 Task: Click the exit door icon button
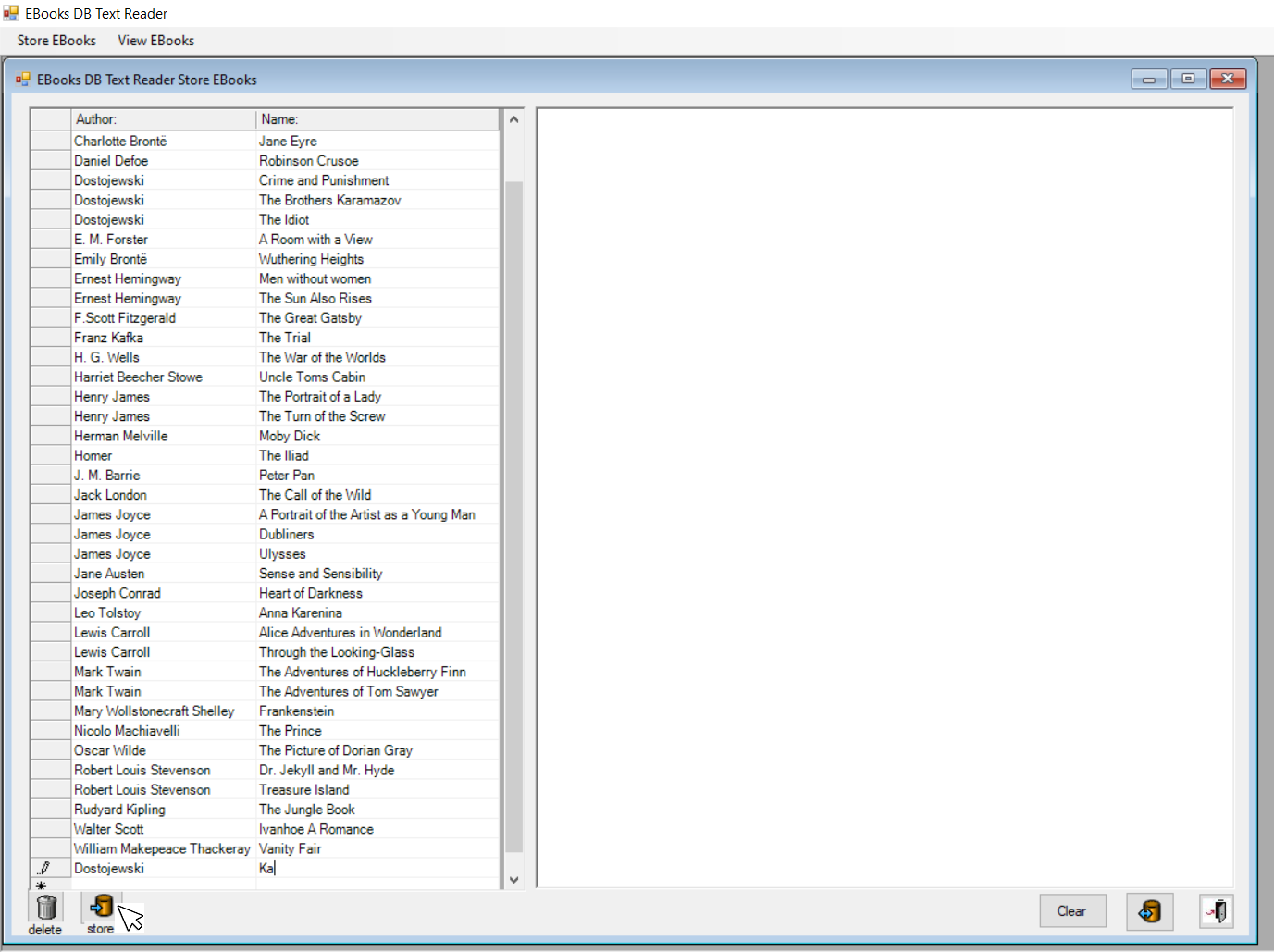[1217, 911]
